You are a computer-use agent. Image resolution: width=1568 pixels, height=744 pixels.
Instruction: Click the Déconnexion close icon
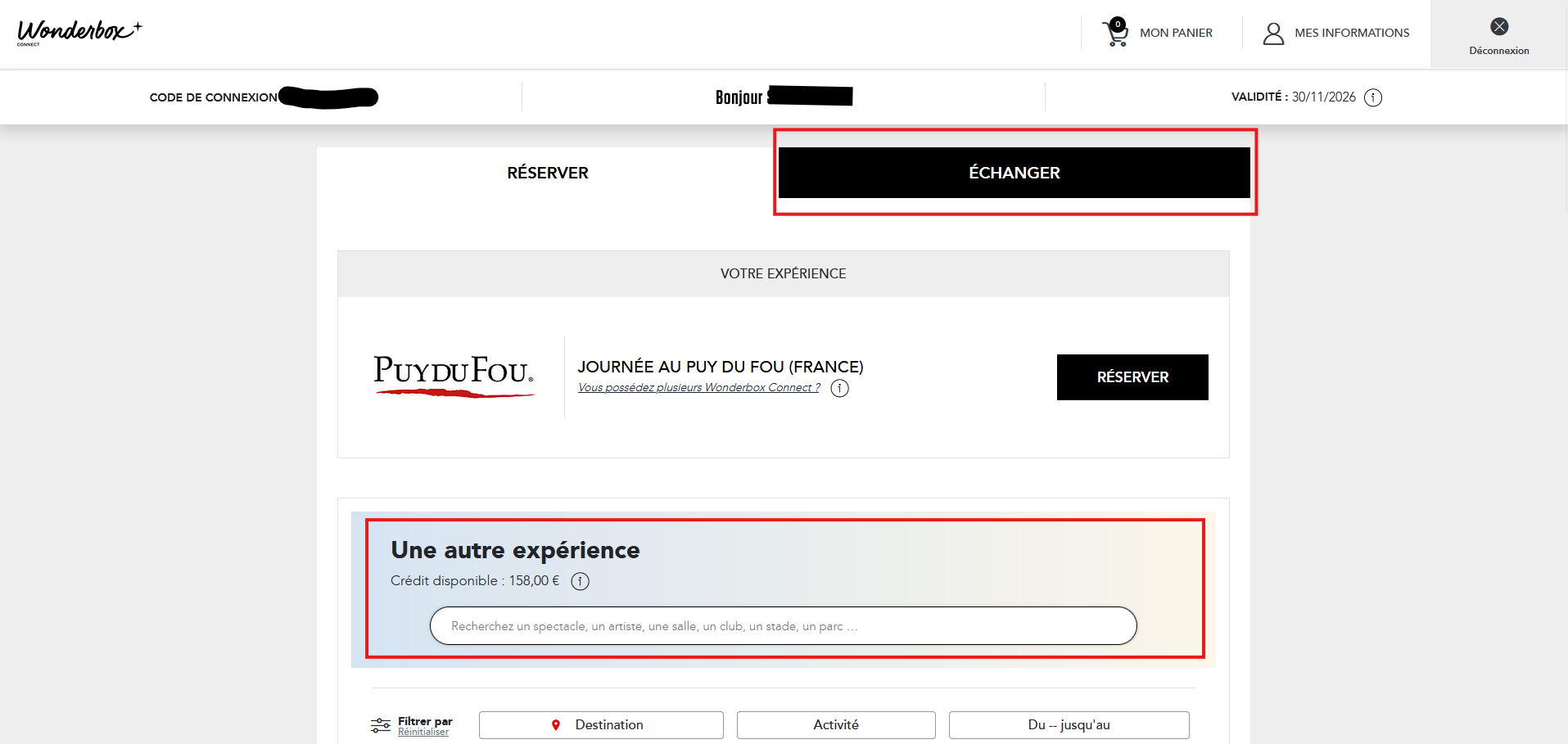click(x=1499, y=26)
